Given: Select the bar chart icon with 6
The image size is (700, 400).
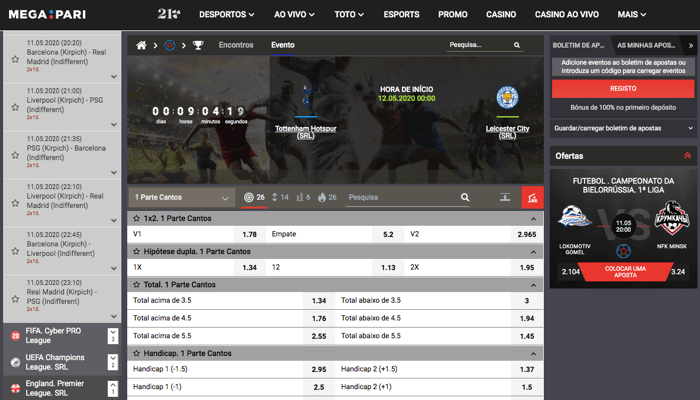Looking at the screenshot, I should 303,197.
